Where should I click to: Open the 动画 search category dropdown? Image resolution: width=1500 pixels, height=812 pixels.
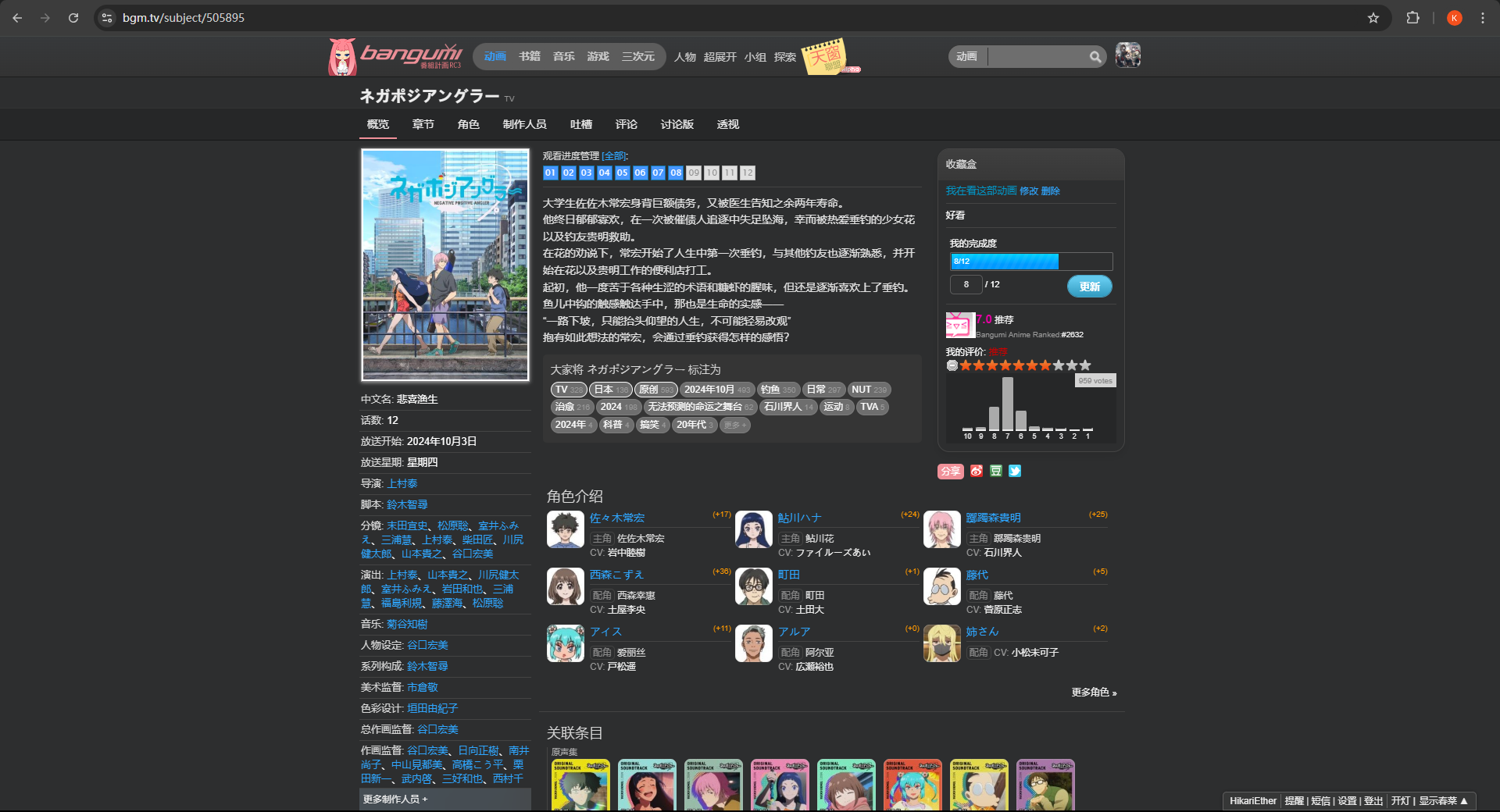tap(967, 56)
